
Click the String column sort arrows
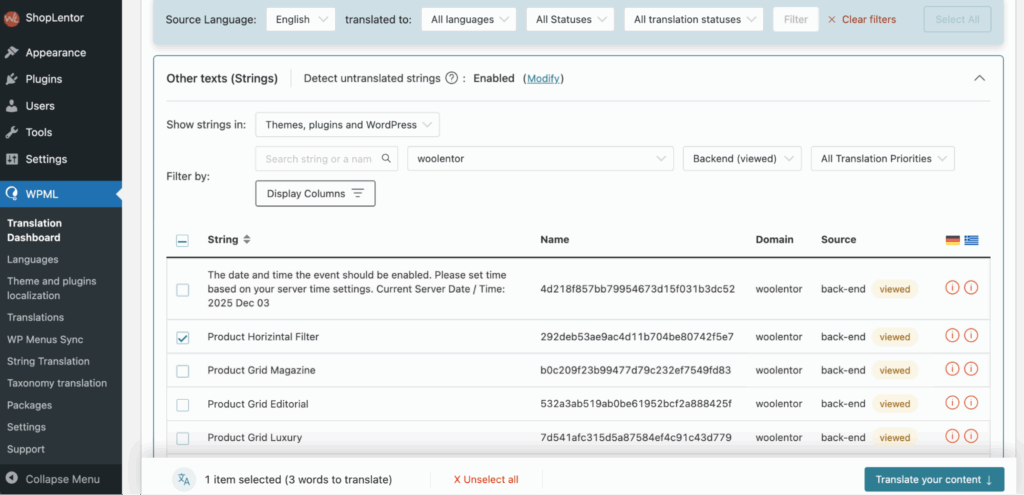pos(246,240)
